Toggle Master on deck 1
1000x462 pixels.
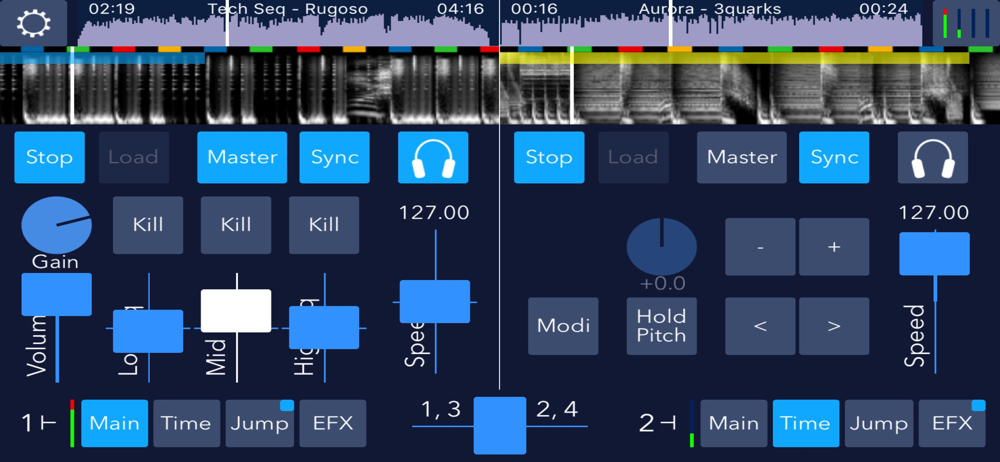[242, 158]
